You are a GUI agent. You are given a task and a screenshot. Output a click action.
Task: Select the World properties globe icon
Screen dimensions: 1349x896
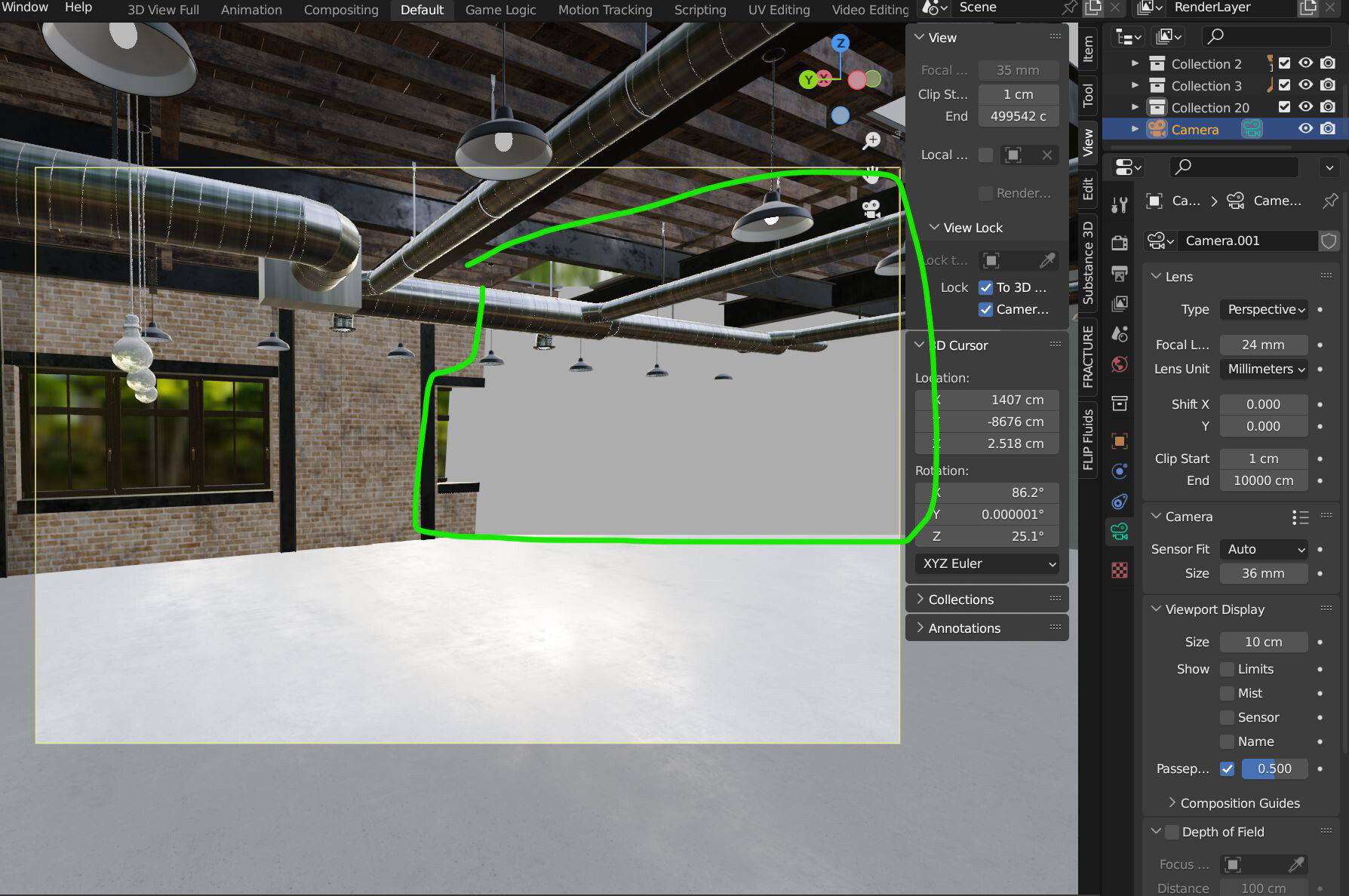(1119, 364)
